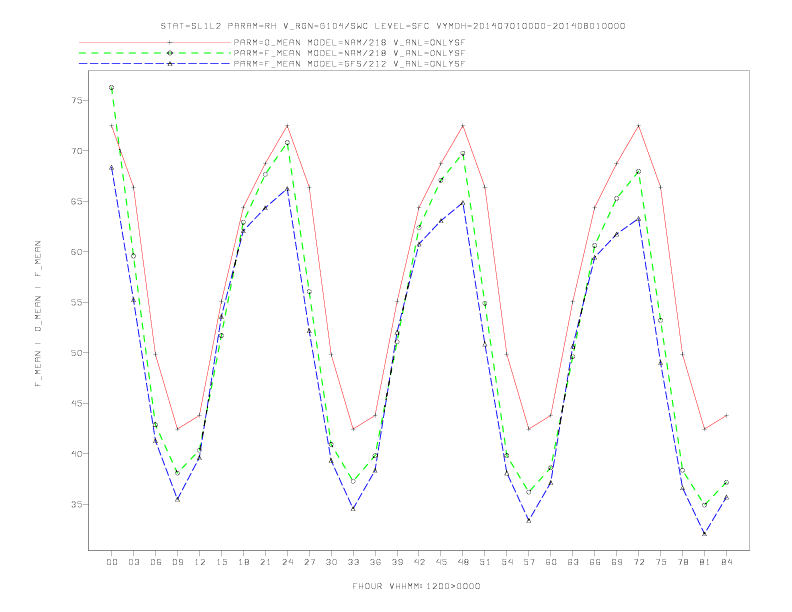Click the x-axis tick label 72
The image size is (792, 612).
[639, 562]
